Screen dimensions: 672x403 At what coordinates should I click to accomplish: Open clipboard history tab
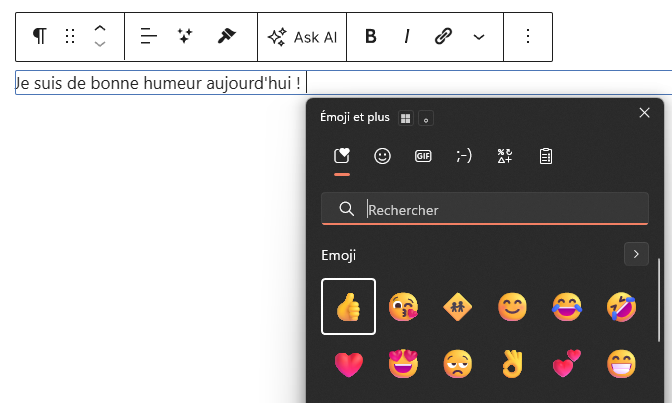click(x=546, y=156)
